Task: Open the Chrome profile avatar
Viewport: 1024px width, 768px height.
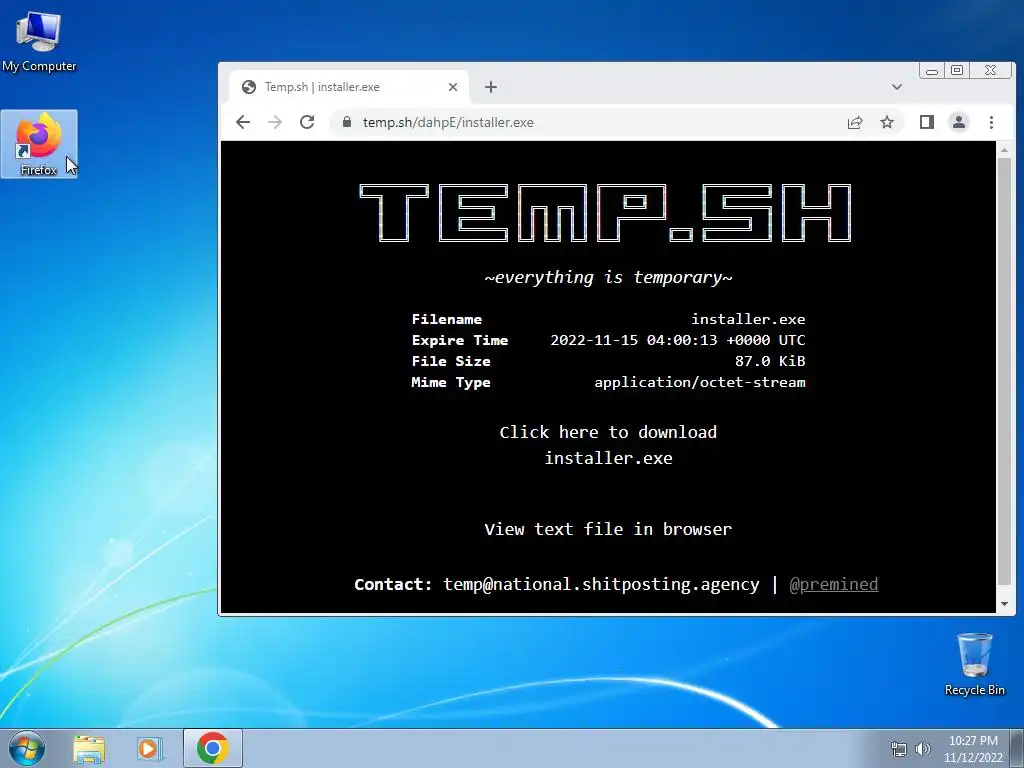Action: 959,122
